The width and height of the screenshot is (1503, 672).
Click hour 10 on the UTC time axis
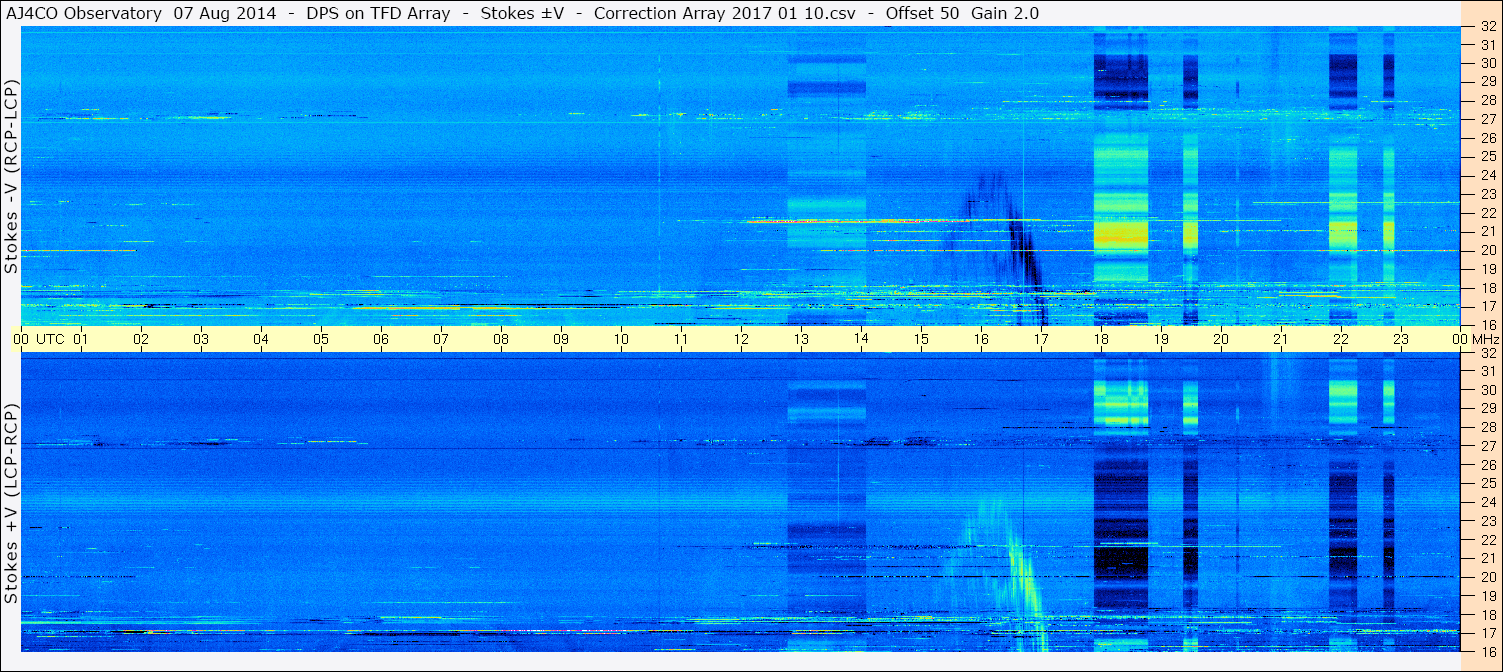[x=621, y=339]
